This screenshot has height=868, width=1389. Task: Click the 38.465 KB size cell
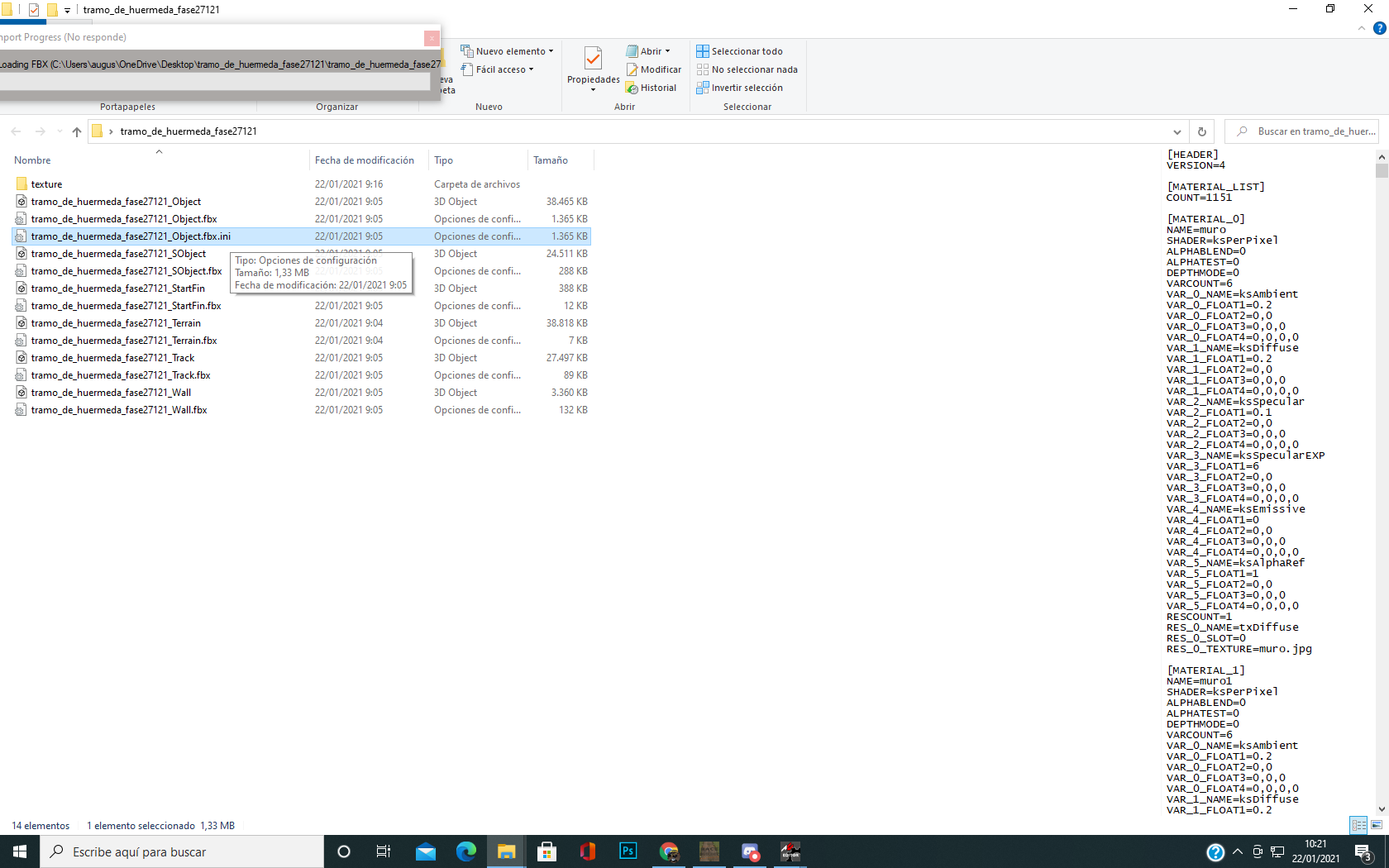coord(566,202)
